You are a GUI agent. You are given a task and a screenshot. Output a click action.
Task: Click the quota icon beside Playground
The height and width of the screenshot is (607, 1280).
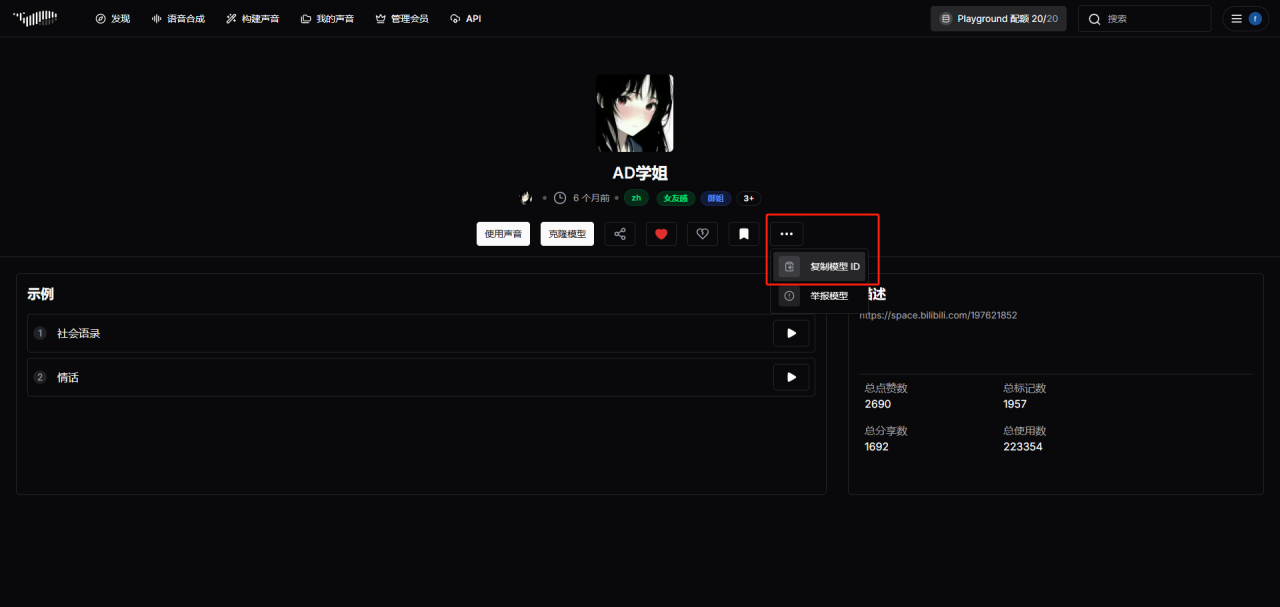pos(946,19)
